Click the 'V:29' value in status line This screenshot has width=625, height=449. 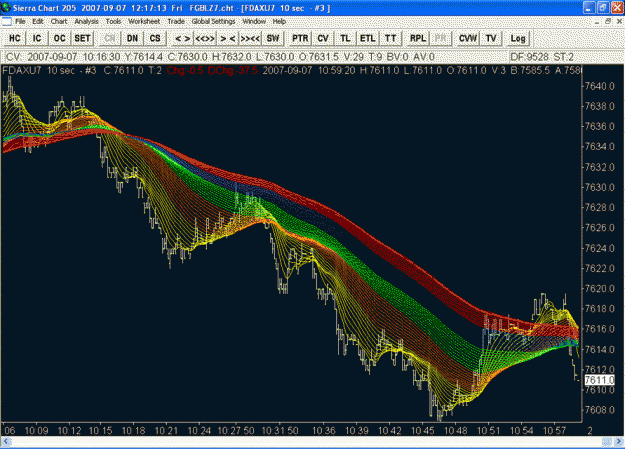[353, 57]
